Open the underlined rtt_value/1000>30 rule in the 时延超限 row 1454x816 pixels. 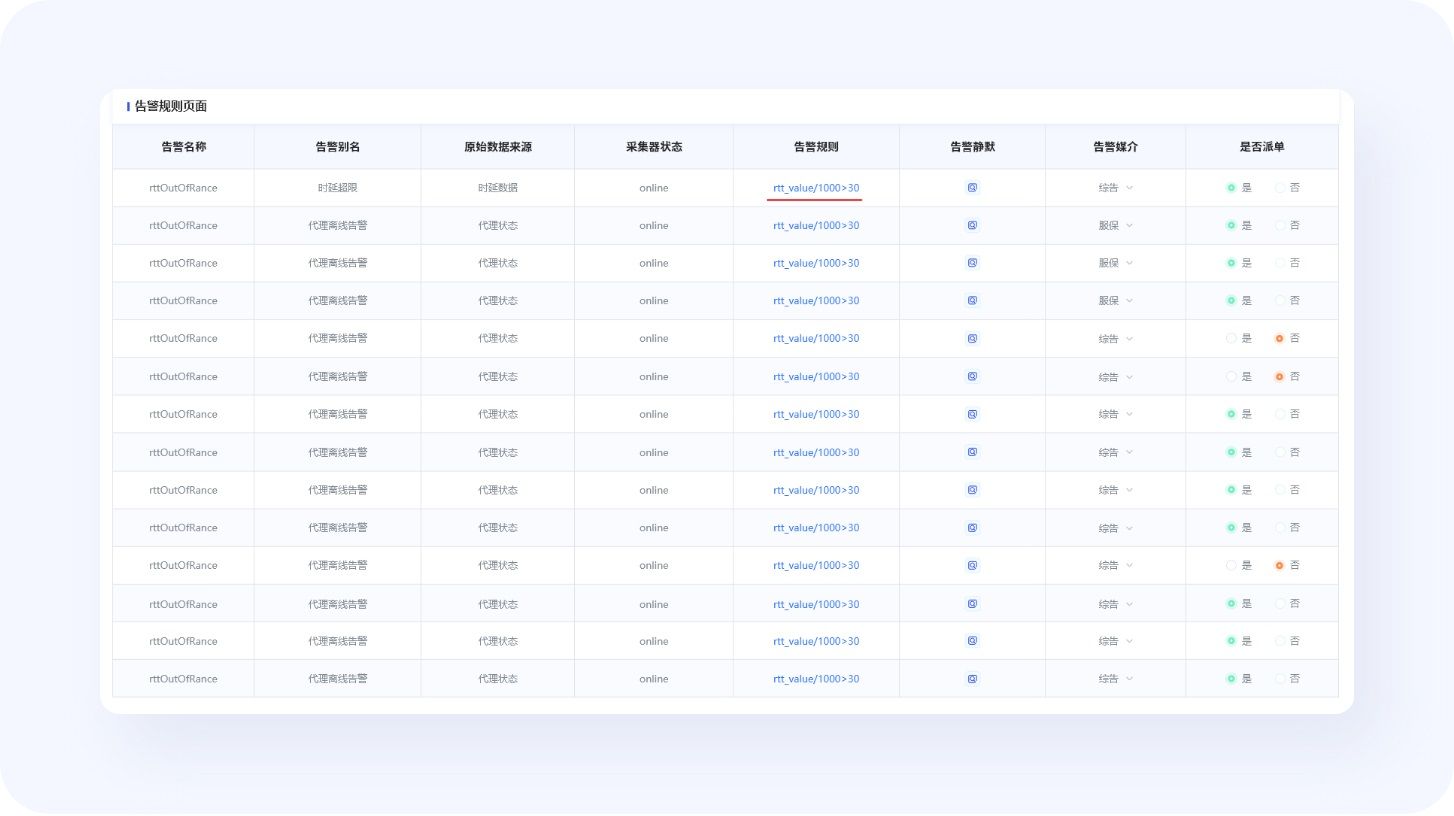tap(816, 187)
